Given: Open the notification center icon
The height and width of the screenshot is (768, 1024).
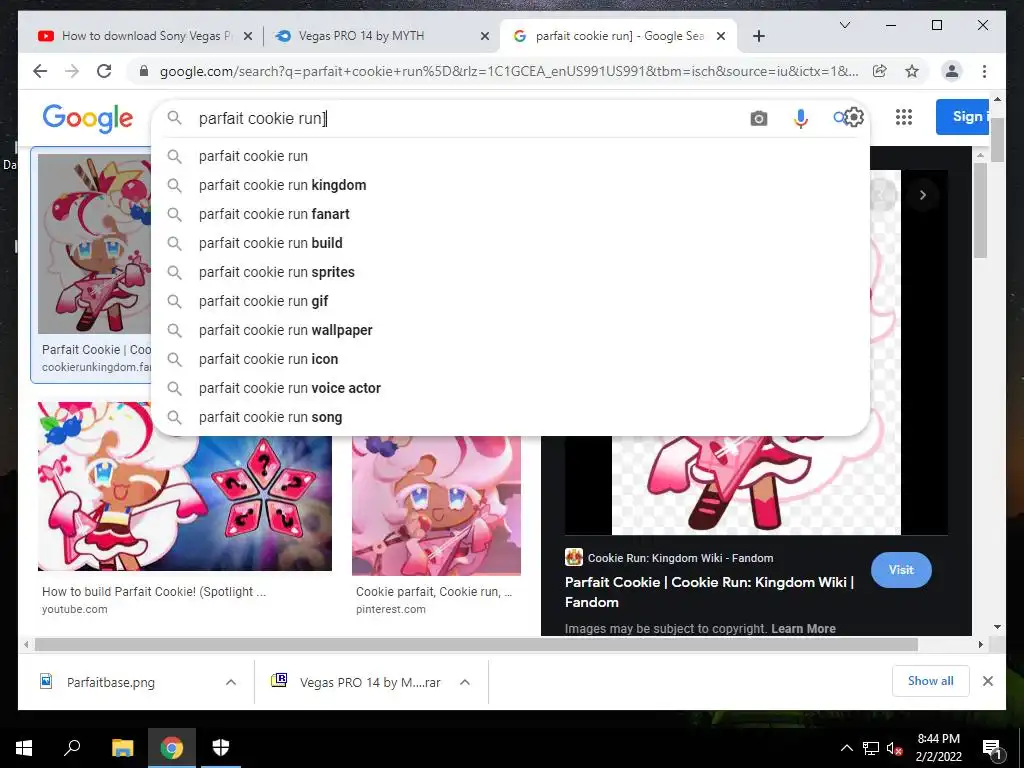Looking at the screenshot, I should (x=991, y=748).
